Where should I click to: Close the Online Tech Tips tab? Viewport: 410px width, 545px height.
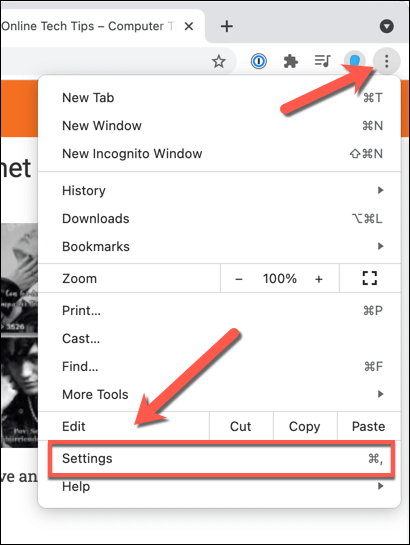coord(189,26)
